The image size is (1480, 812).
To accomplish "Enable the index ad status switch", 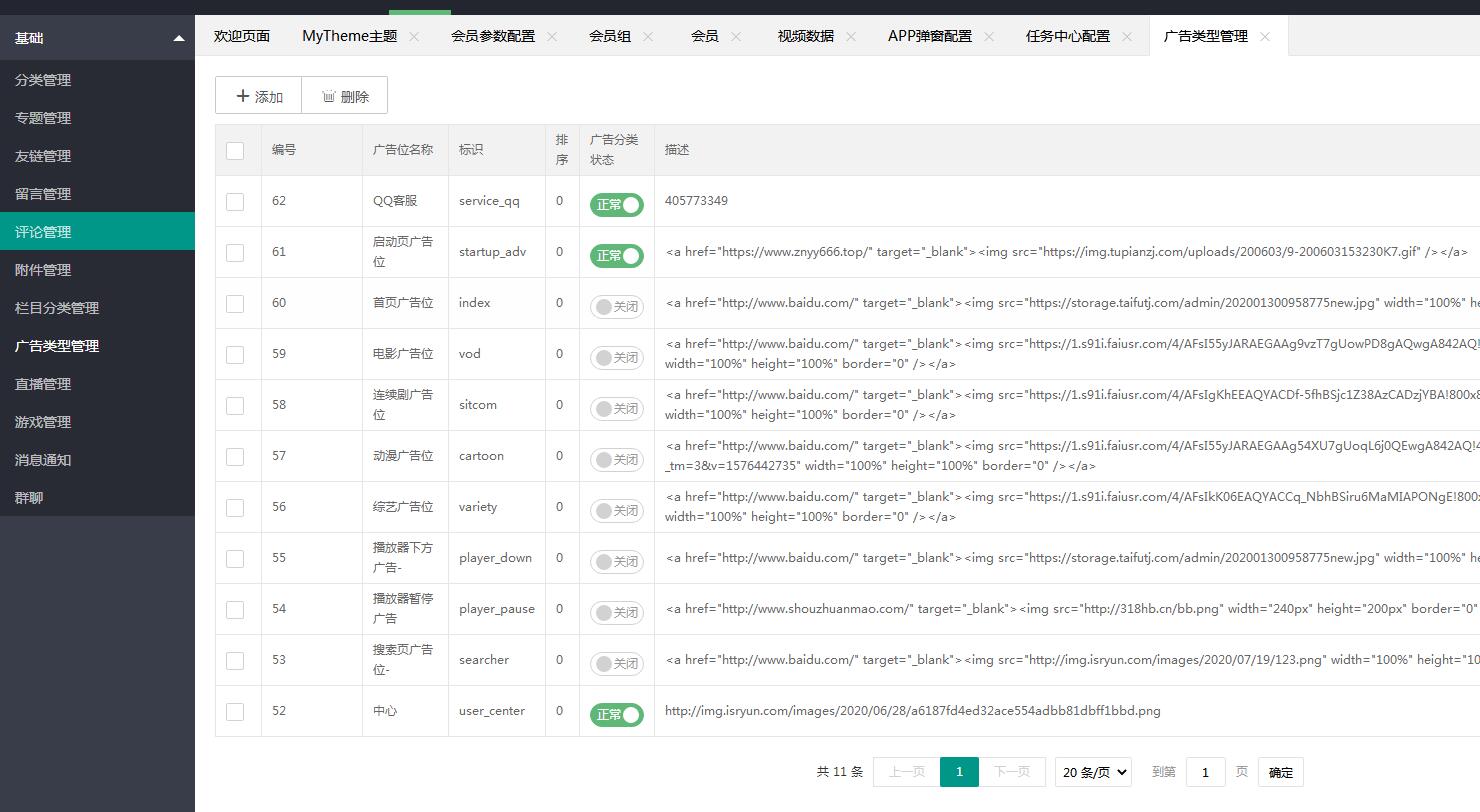I will pos(616,307).
